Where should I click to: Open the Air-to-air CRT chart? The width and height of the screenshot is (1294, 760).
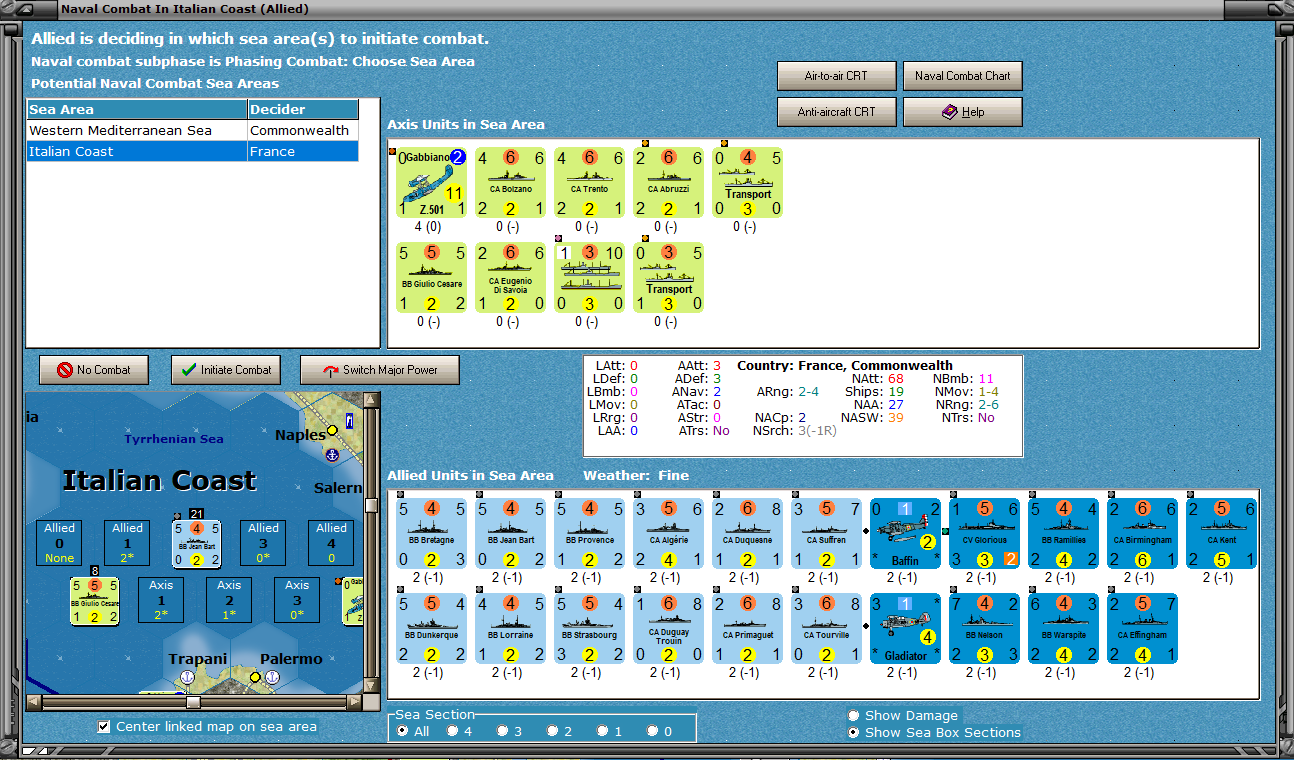836,76
